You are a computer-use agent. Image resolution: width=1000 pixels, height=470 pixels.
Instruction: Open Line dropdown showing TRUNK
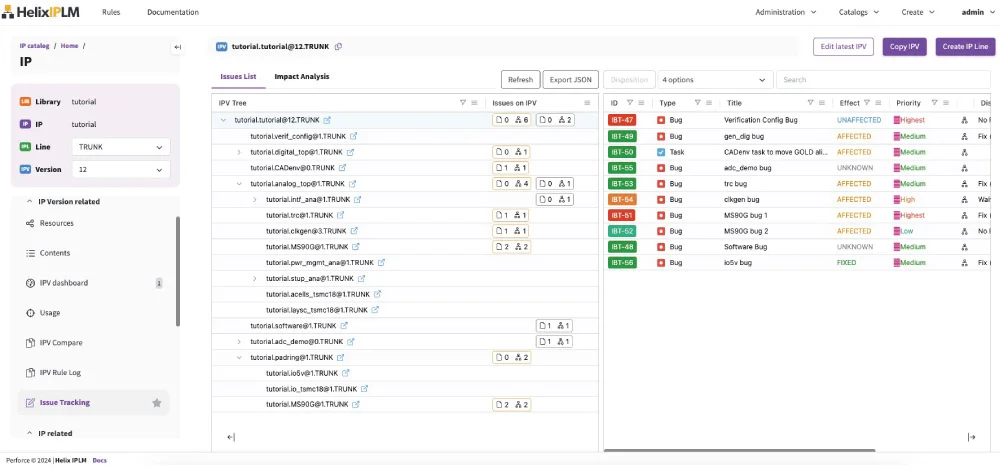[x=121, y=147]
